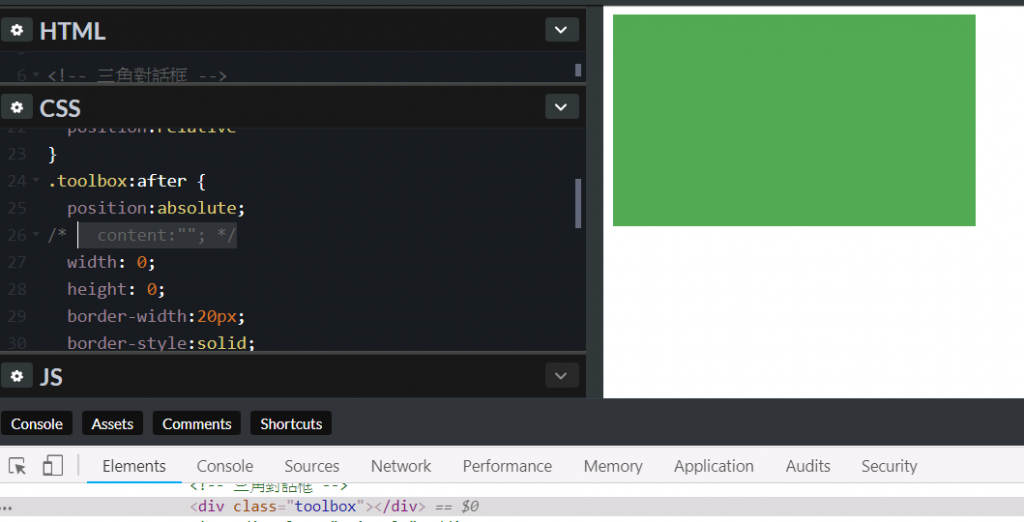This screenshot has width=1024, height=522.
Task: Switch to the Memory tab
Action: pyautogui.click(x=613, y=466)
